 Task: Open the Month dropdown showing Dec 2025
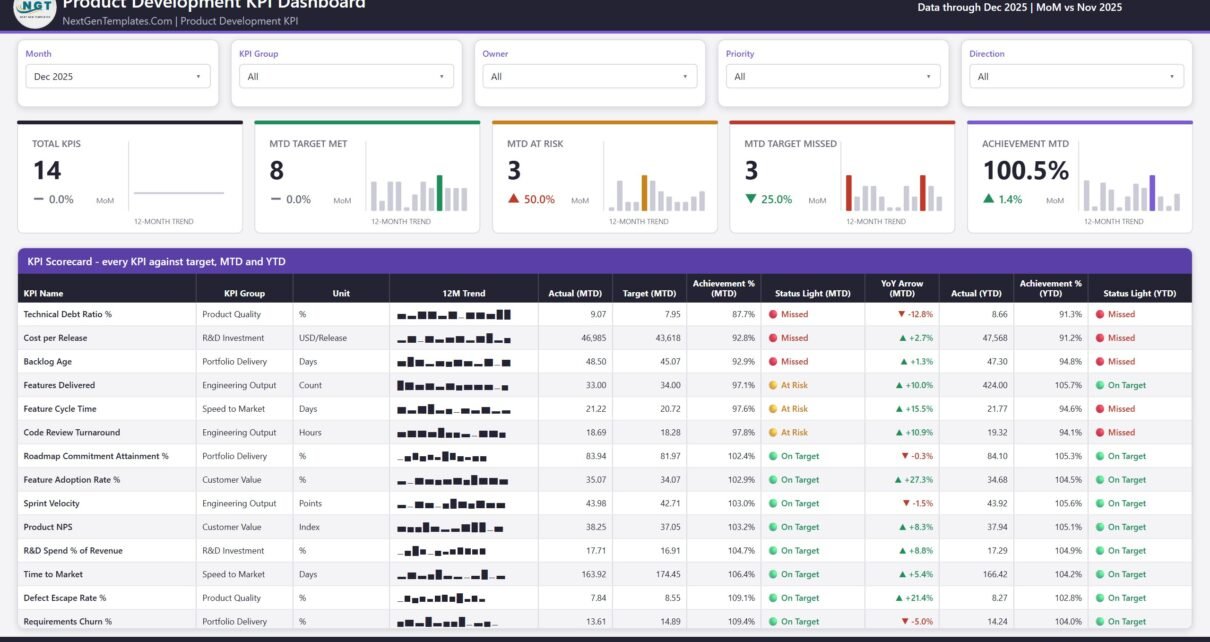118,76
